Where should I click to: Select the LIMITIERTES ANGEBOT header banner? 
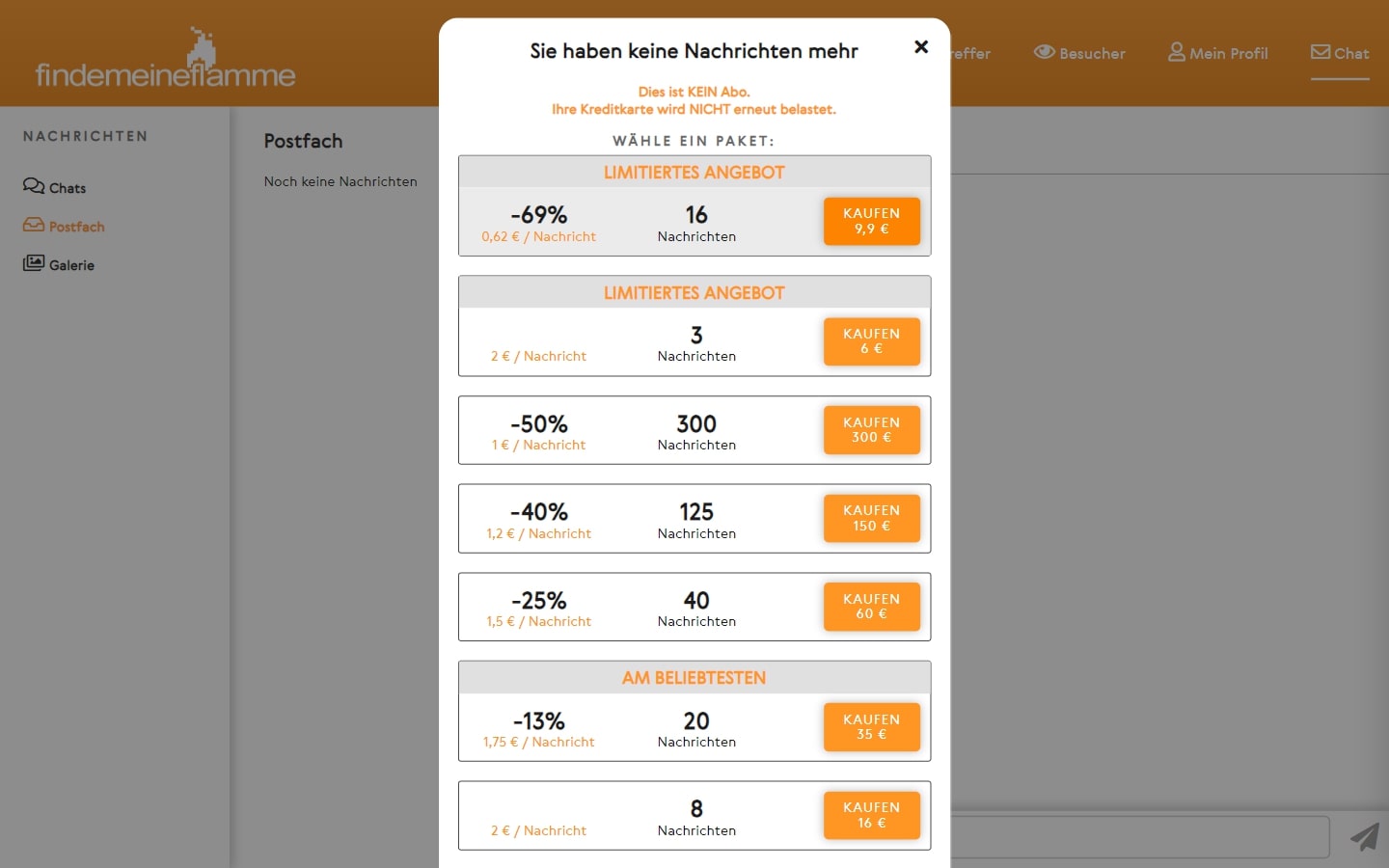coord(694,172)
